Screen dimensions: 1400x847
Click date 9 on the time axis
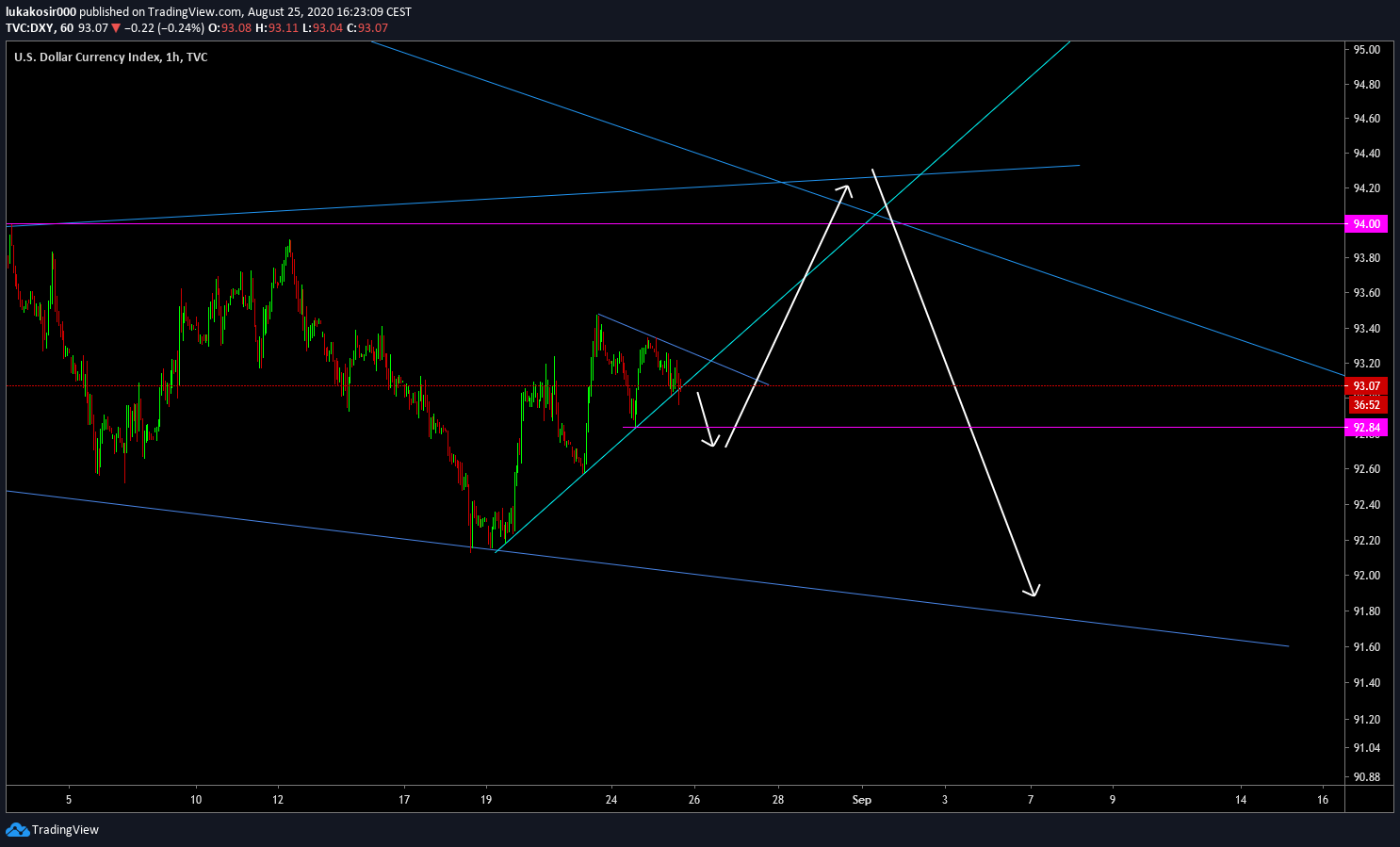pyautogui.click(x=1113, y=800)
